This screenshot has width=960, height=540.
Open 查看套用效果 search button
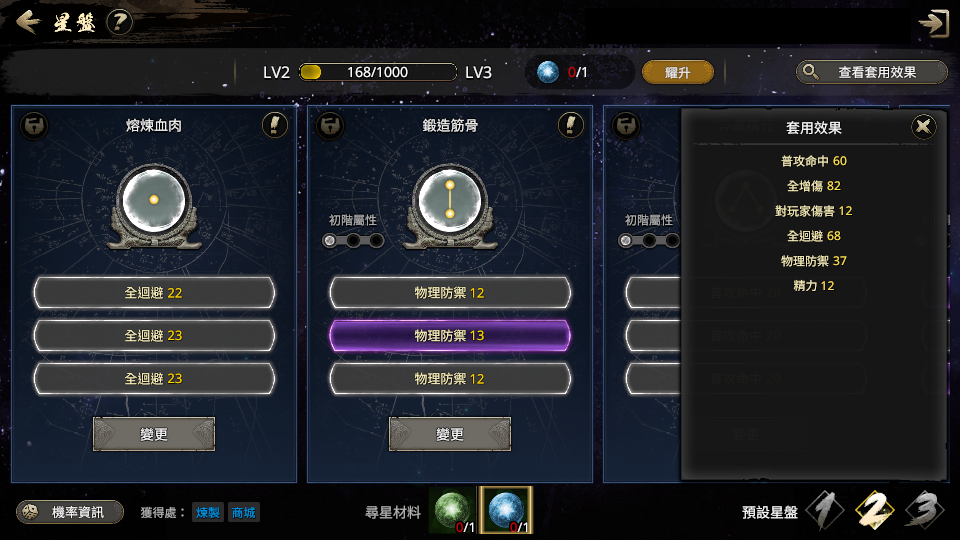click(x=872, y=72)
